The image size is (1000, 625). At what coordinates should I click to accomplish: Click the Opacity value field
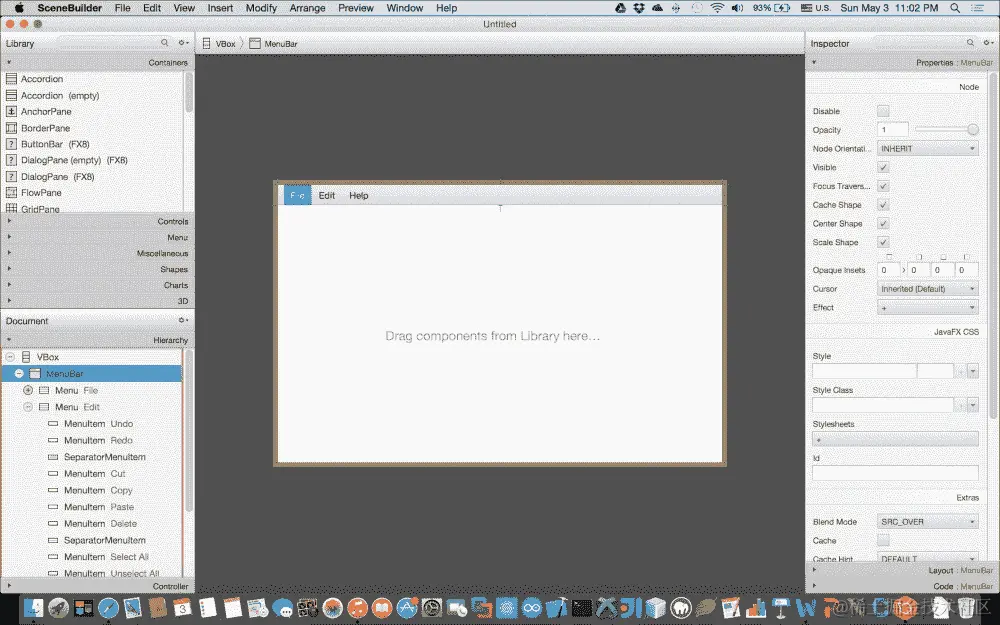point(893,129)
